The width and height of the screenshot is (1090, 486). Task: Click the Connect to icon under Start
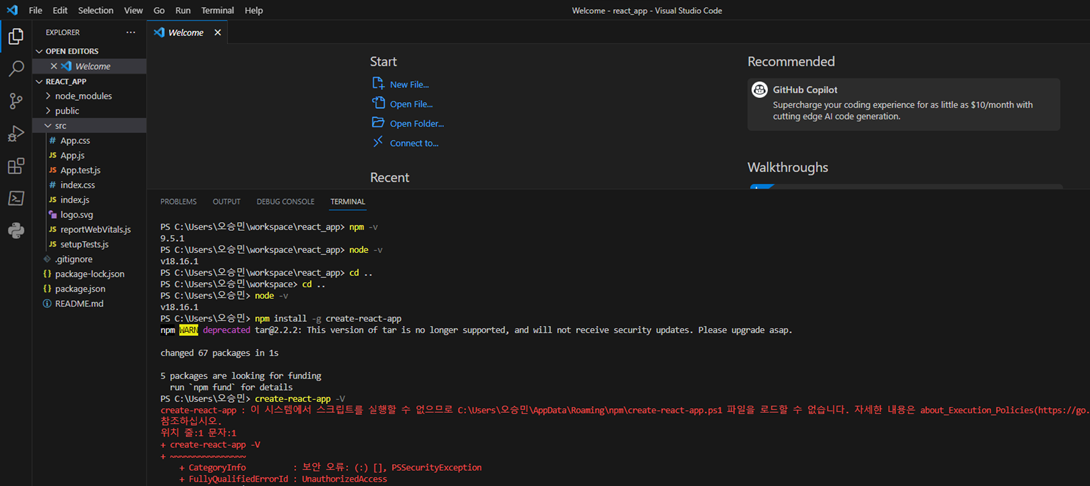378,143
